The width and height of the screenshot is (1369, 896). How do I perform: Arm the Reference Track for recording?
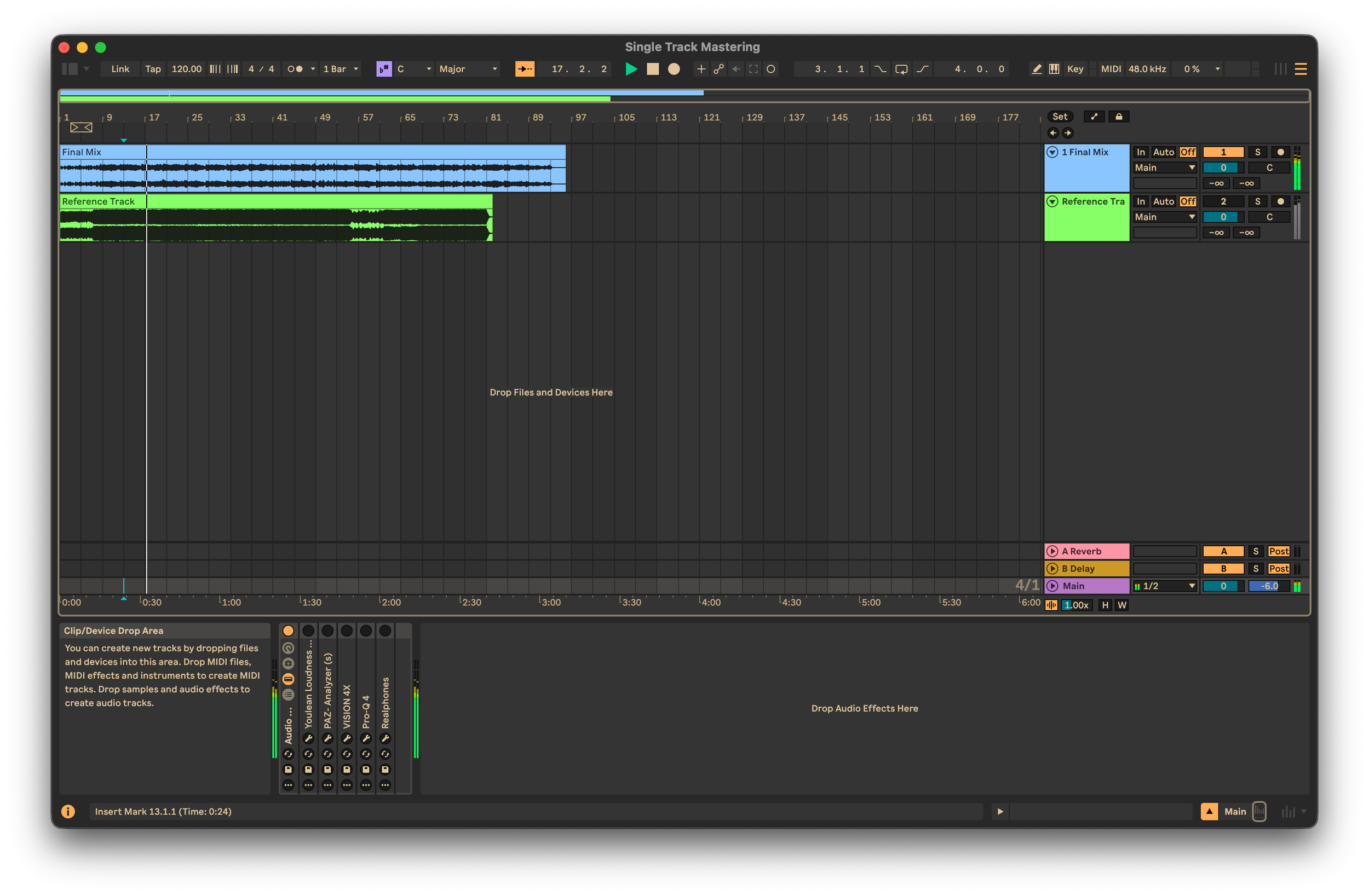pos(1280,201)
